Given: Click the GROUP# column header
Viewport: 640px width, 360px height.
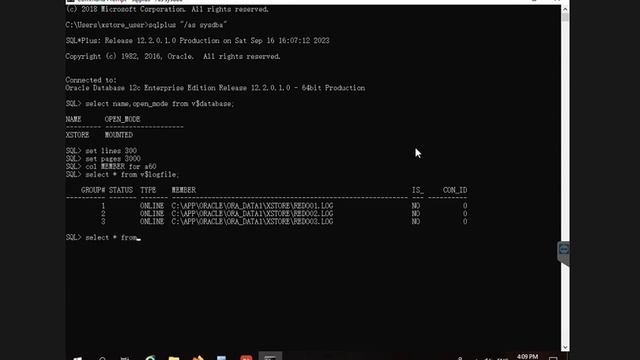Looking at the screenshot, I should pos(93,190).
